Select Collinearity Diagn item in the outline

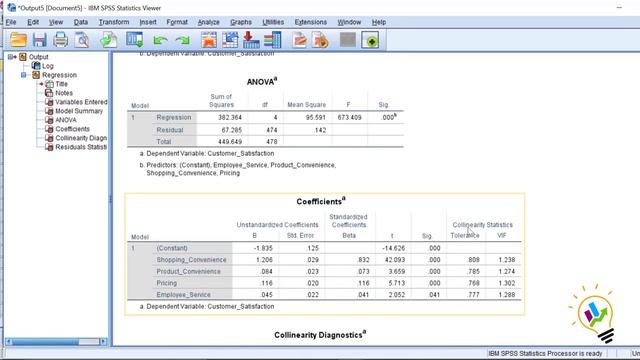(81, 138)
